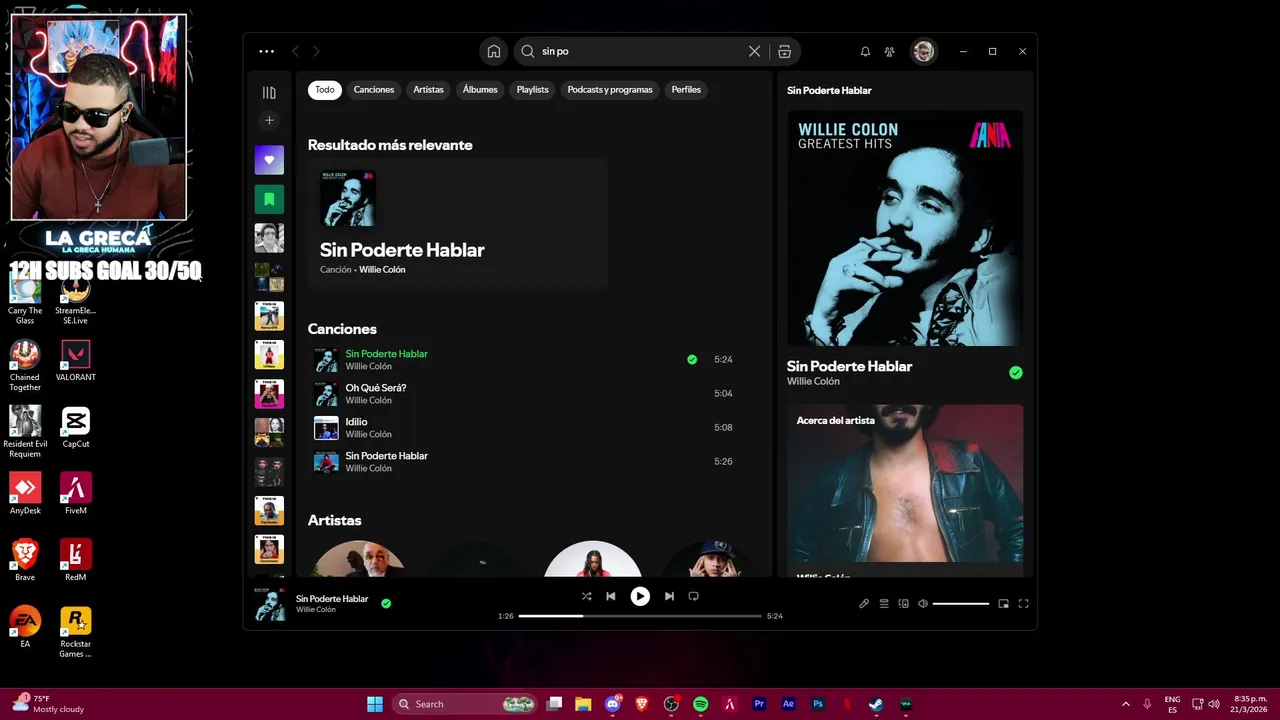Viewport: 1280px width, 720px height.
Task: Click the now-playing cover in bottom bar
Action: tap(269, 604)
